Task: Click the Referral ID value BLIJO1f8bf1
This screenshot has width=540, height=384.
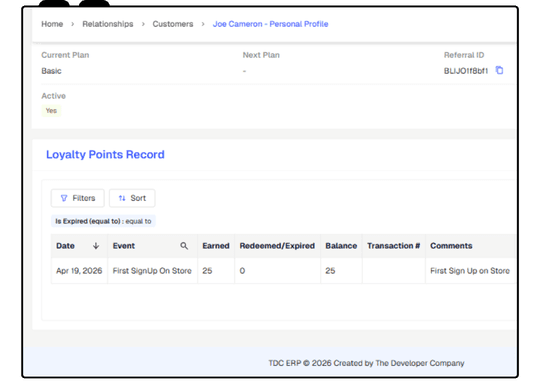Action: pyautogui.click(x=466, y=71)
